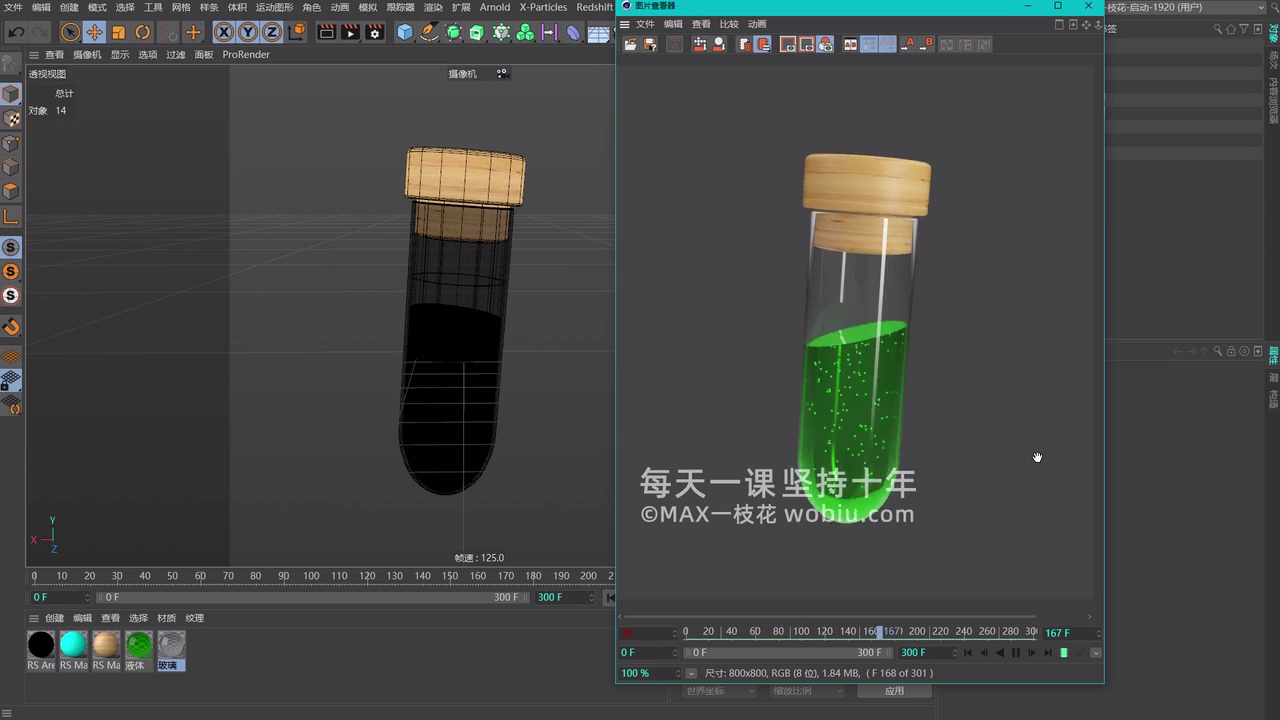Select the Scale tool icon
The image size is (1280, 720).
pyautogui.click(x=119, y=32)
